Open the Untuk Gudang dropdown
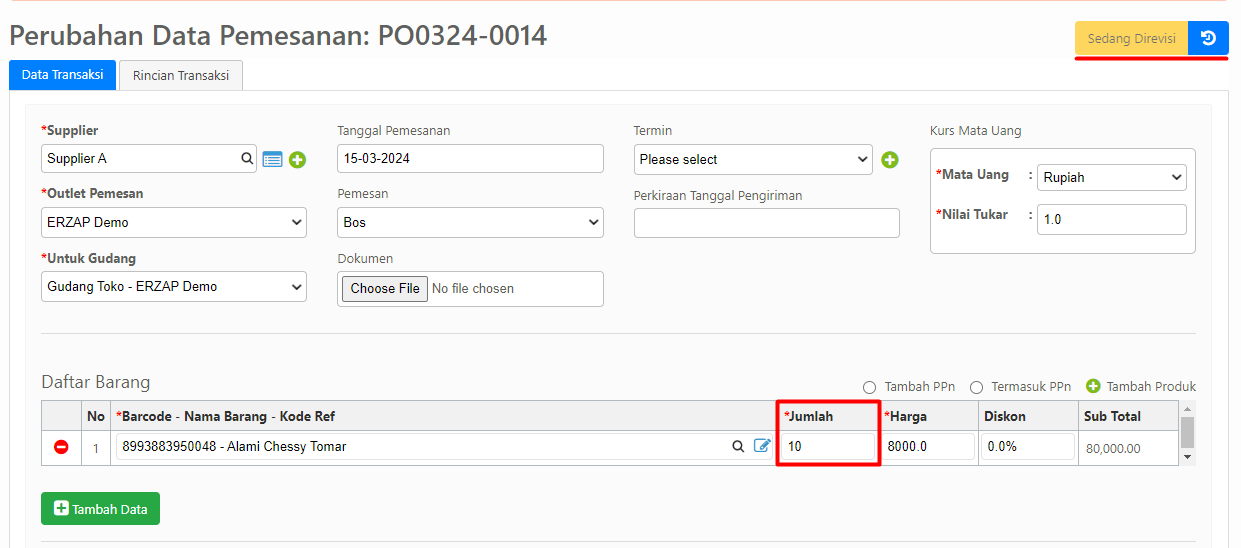1241x548 pixels. click(174, 286)
